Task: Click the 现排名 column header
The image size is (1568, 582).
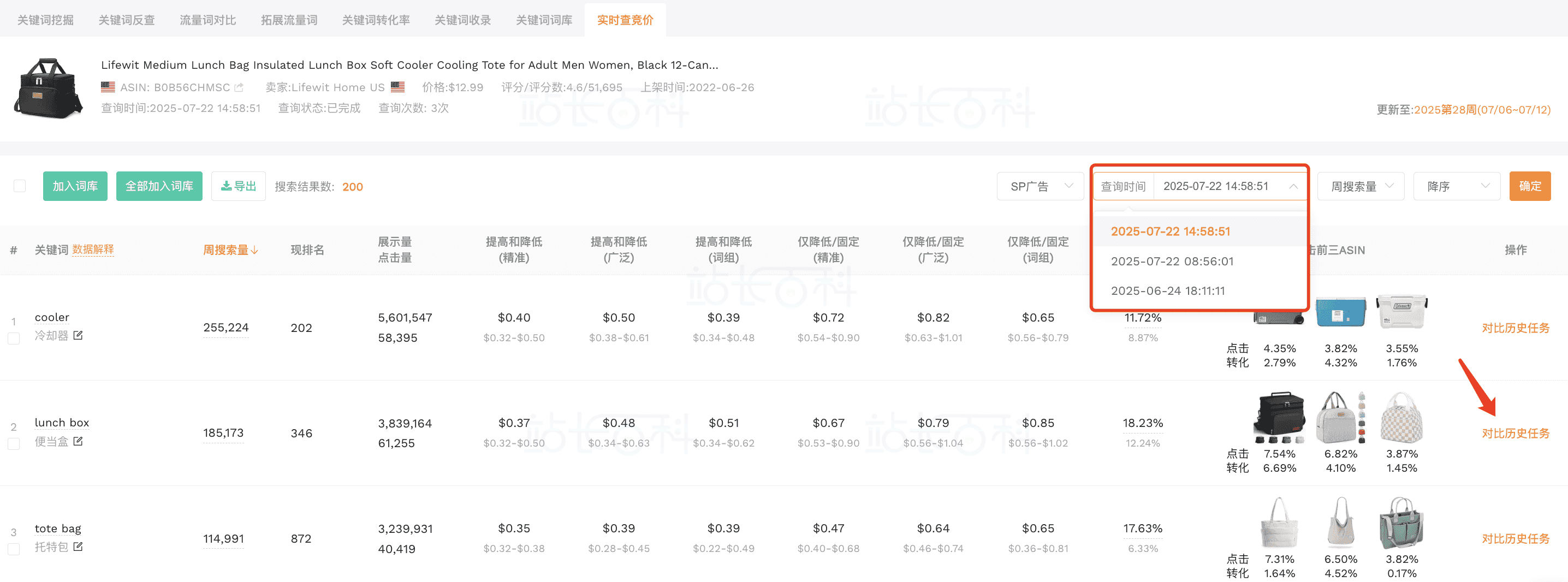Action: click(x=307, y=250)
